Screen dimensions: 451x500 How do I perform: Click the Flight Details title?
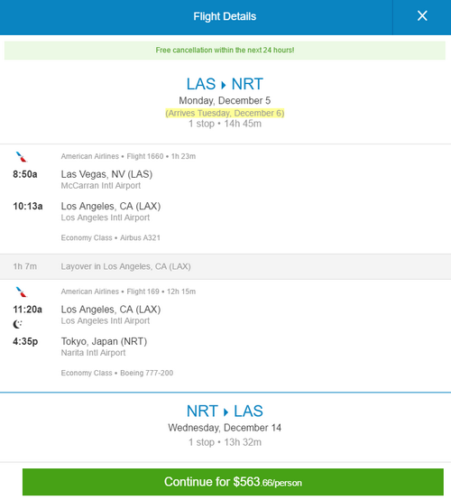click(225, 16)
